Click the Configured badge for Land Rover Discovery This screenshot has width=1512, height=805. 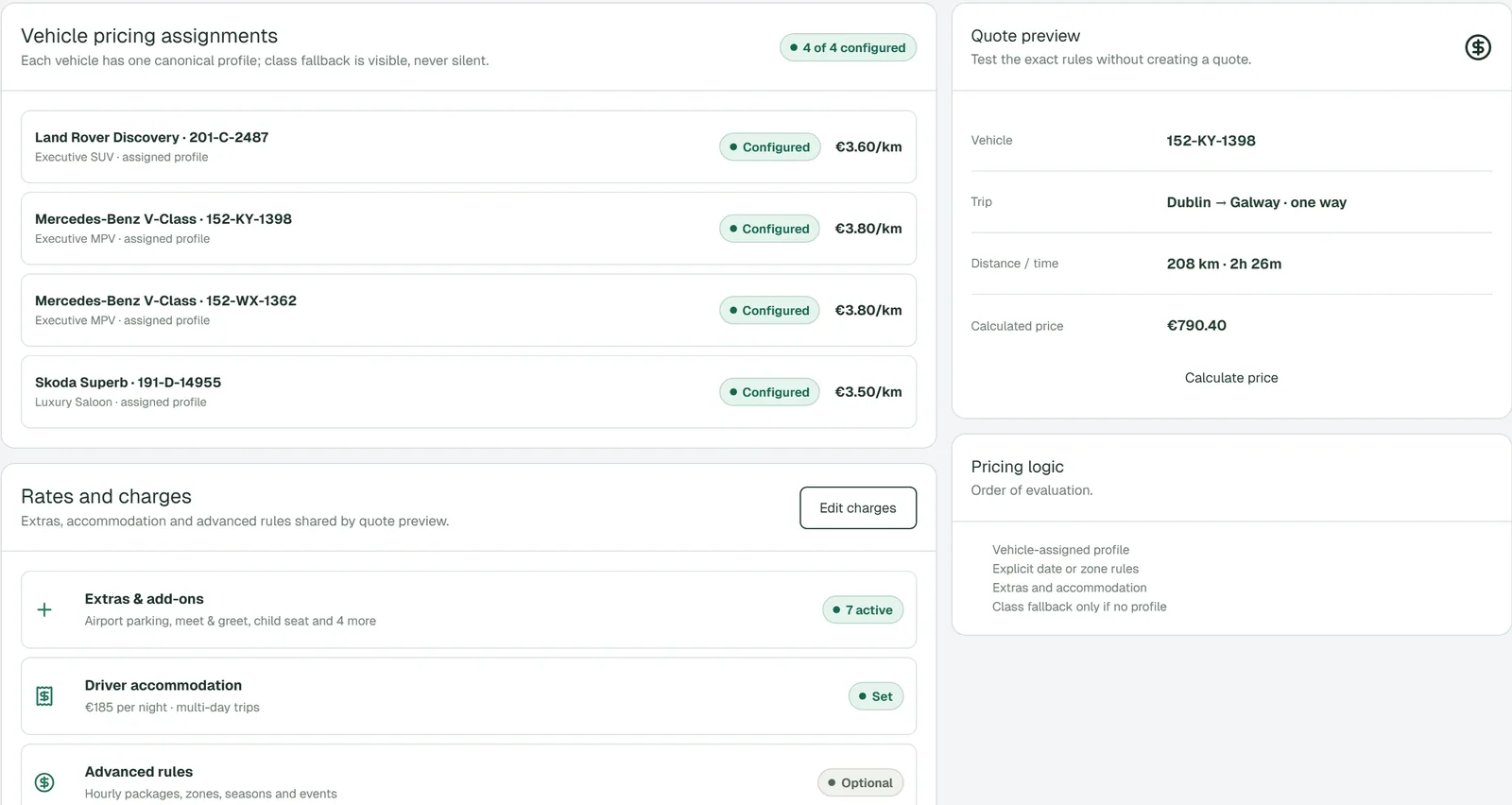pyautogui.click(x=770, y=146)
